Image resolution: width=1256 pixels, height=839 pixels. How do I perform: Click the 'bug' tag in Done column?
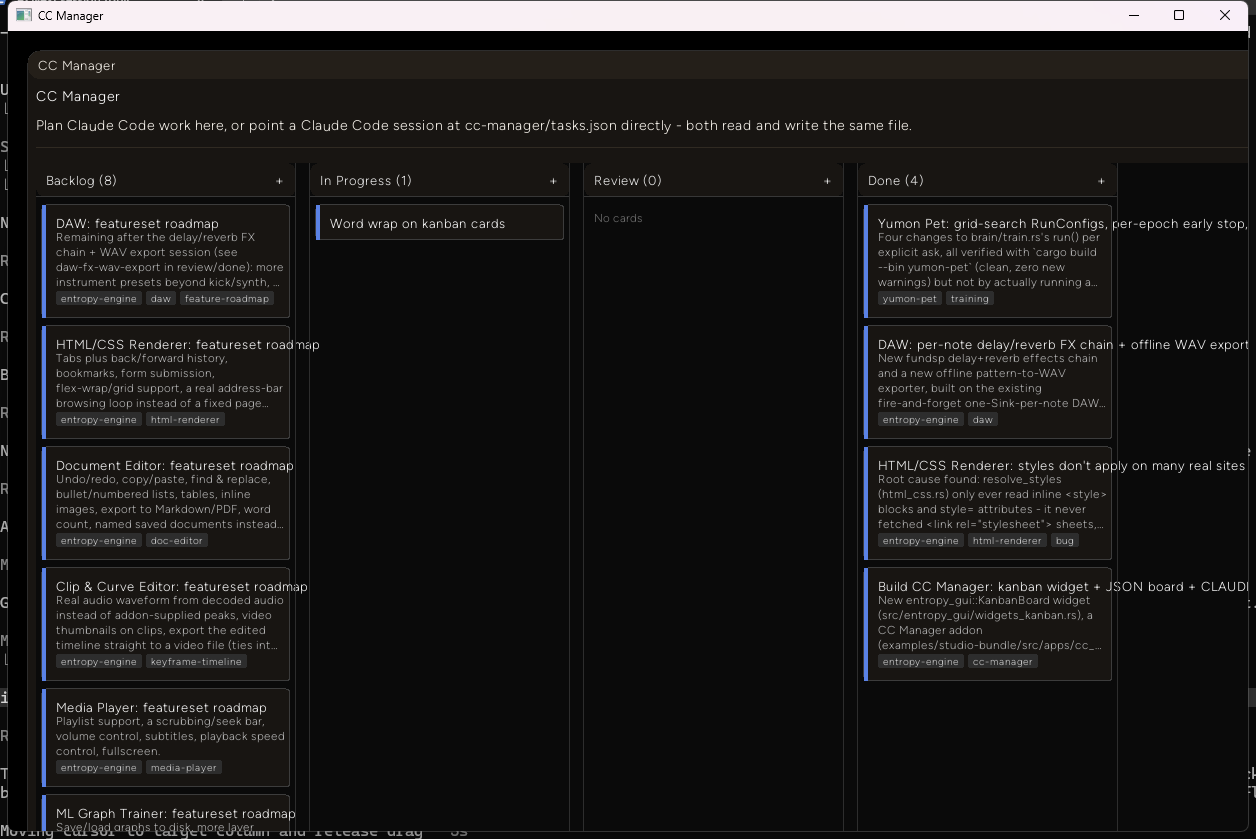(x=1065, y=541)
